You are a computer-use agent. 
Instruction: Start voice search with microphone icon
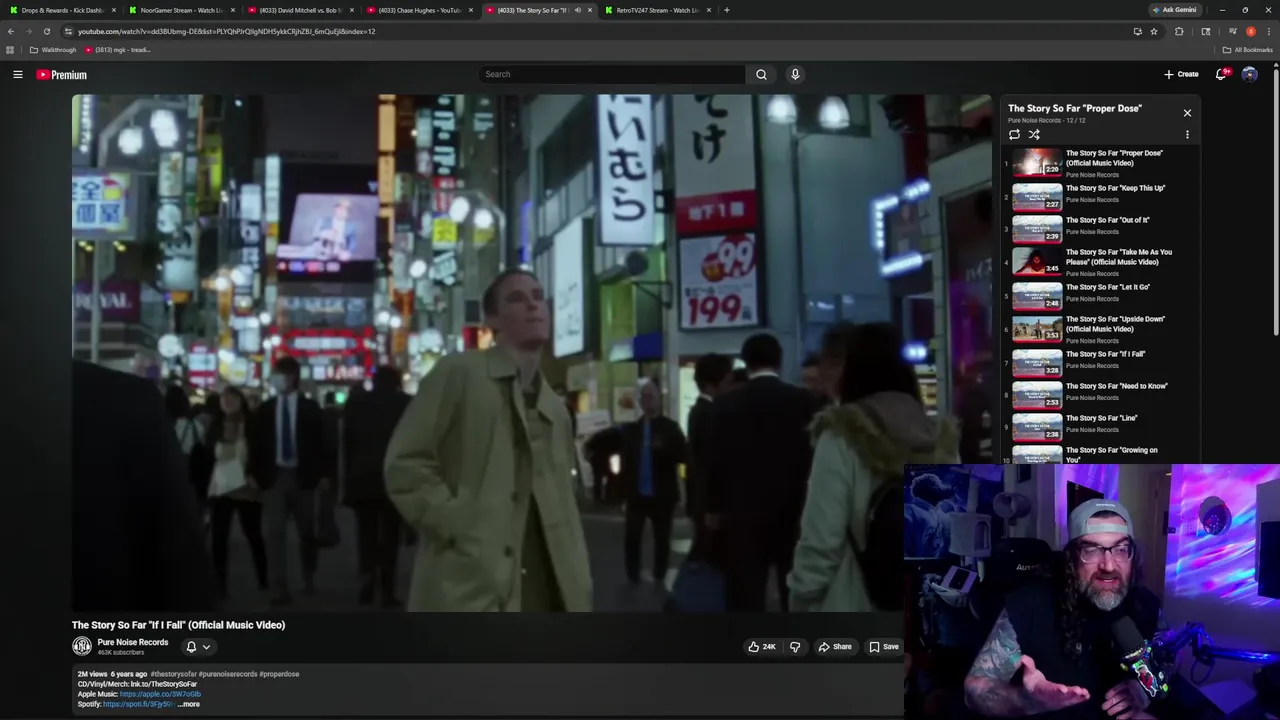[795, 74]
